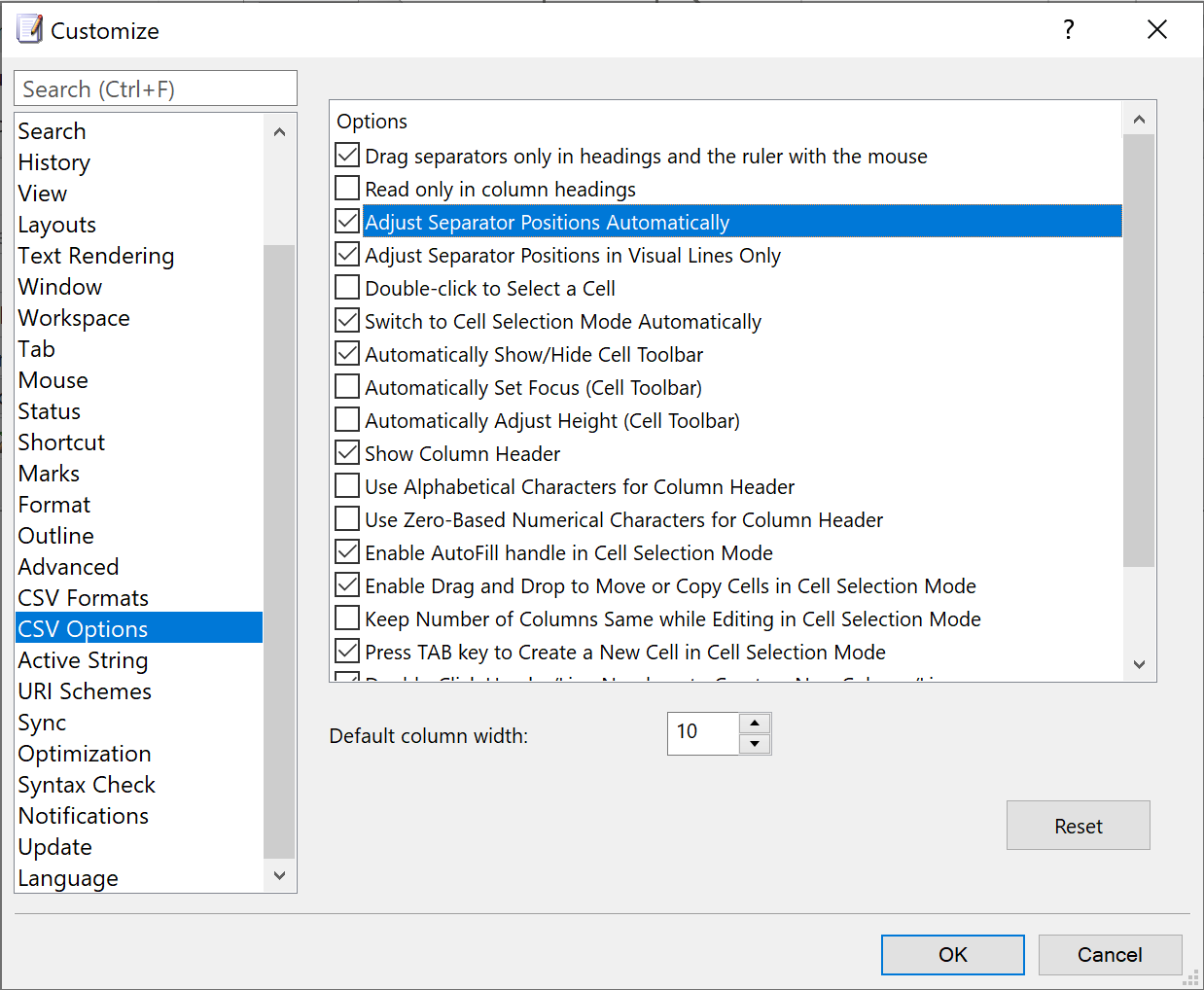Click Options list scroll down arrow
This screenshot has width=1204, height=990.
click(x=1139, y=664)
